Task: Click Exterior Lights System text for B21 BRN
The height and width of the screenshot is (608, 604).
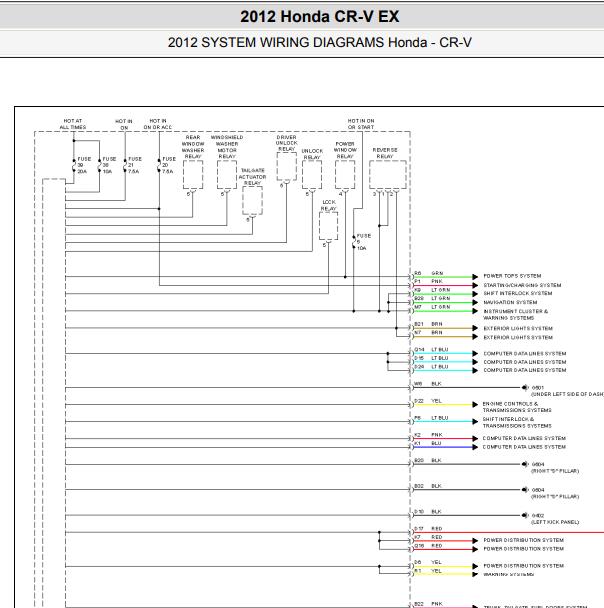Action: pyautogui.click(x=518, y=328)
